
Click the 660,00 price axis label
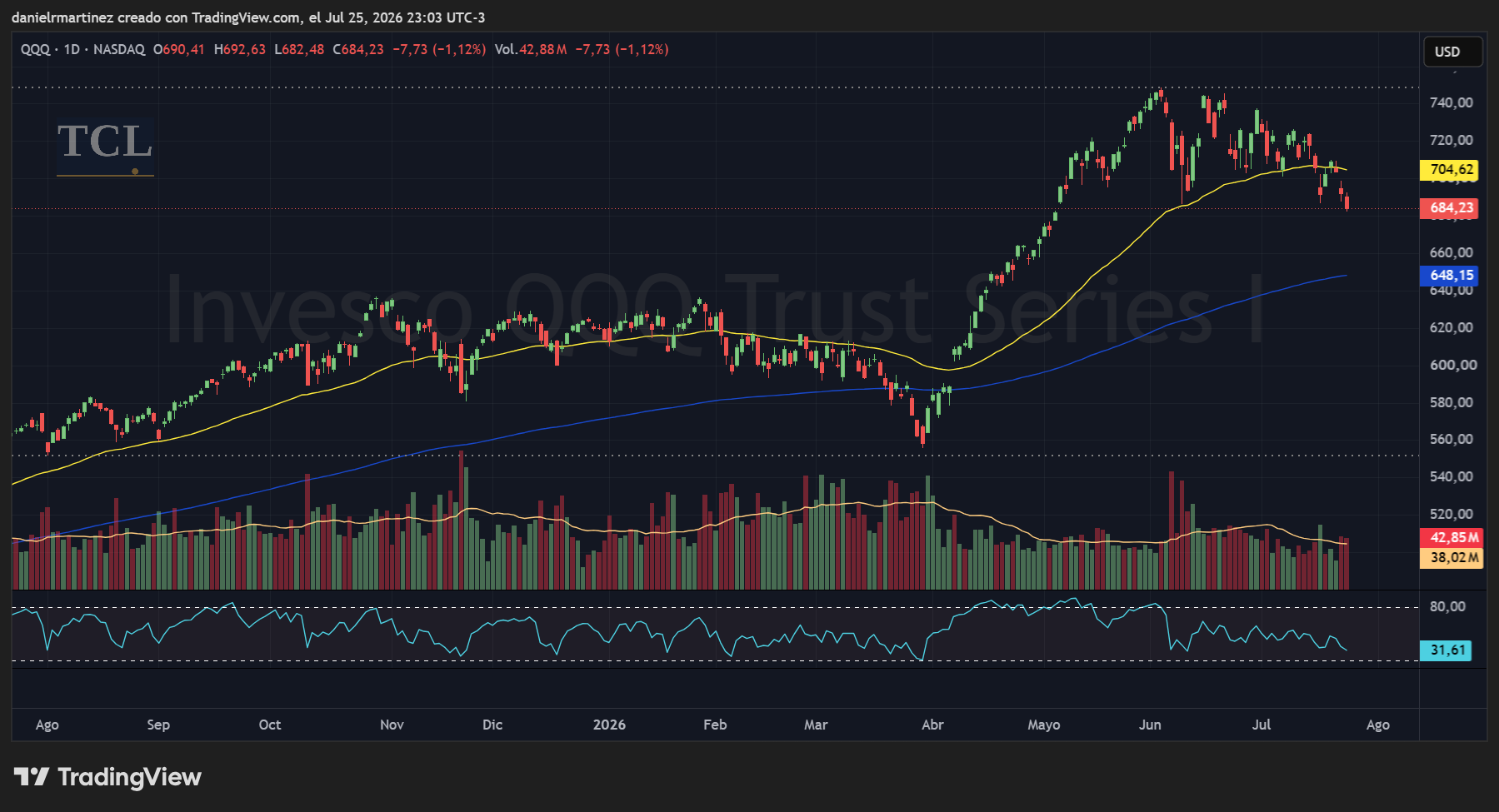(1452, 252)
